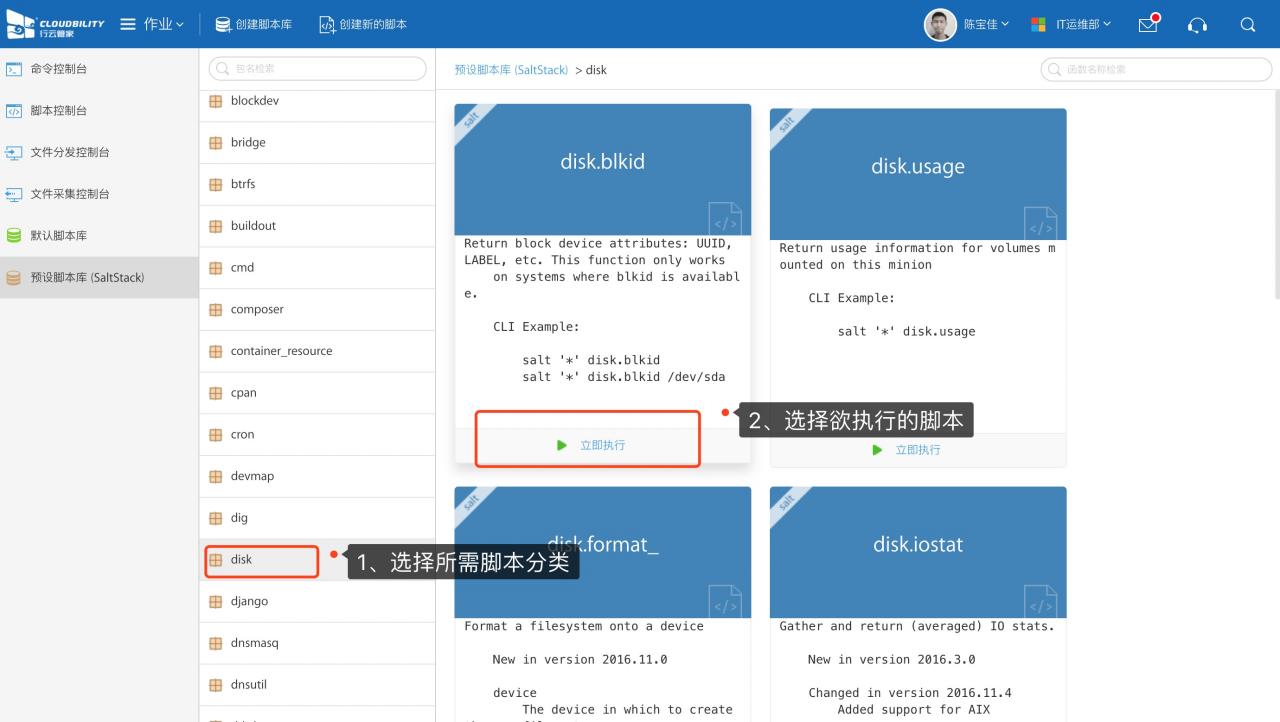Screen dimensions: 1280x722
Task: Select the disk module
Action: (x=317, y=560)
